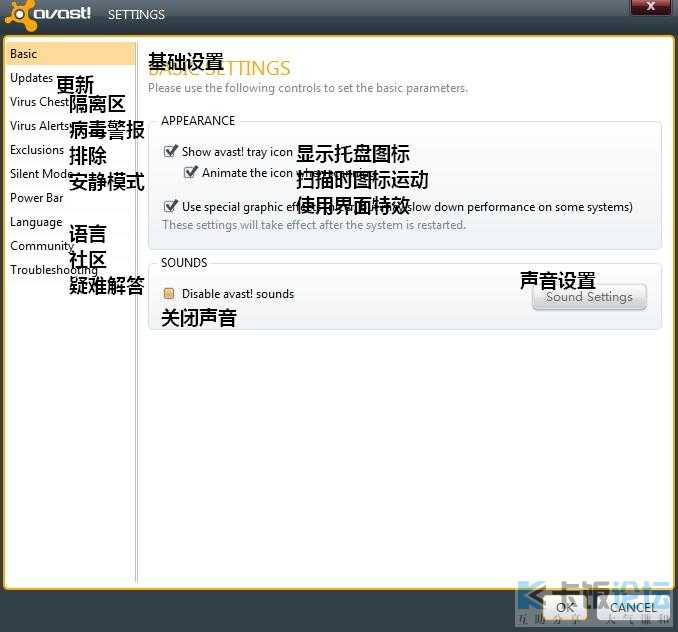Toggle Use special graphic effects checkbox
This screenshot has height=632, width=678.
tap(170, 207)
